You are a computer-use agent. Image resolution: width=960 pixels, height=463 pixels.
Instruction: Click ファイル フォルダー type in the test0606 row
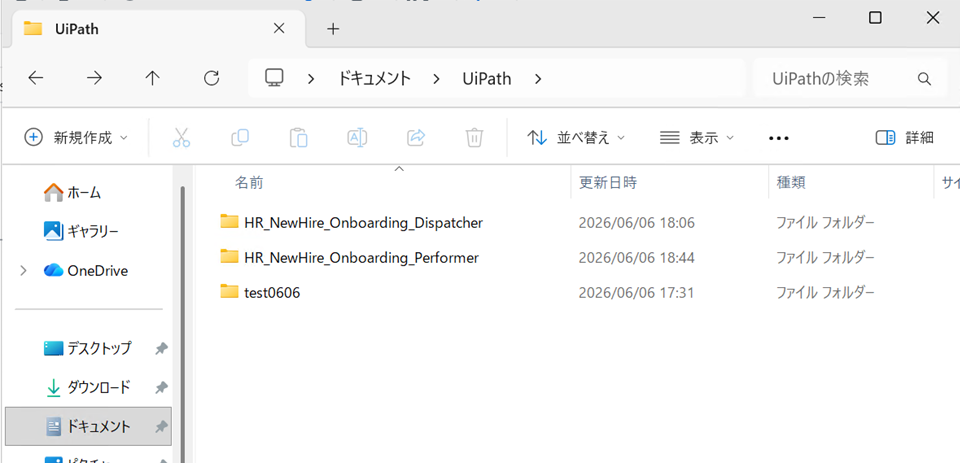pos(825,293)
